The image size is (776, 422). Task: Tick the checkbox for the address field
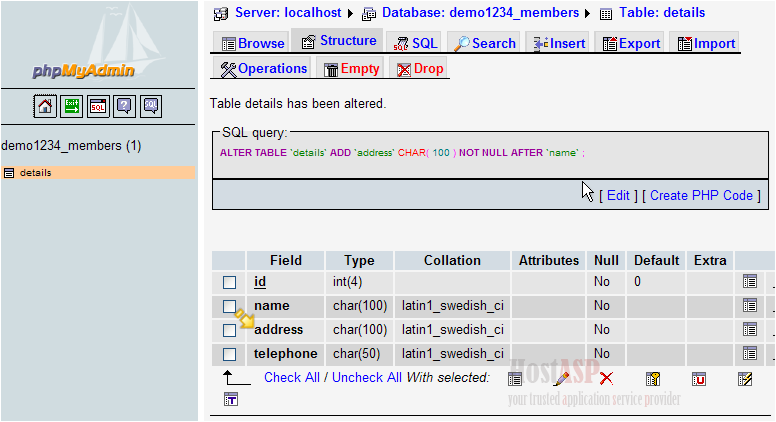[x=229, y=330]
